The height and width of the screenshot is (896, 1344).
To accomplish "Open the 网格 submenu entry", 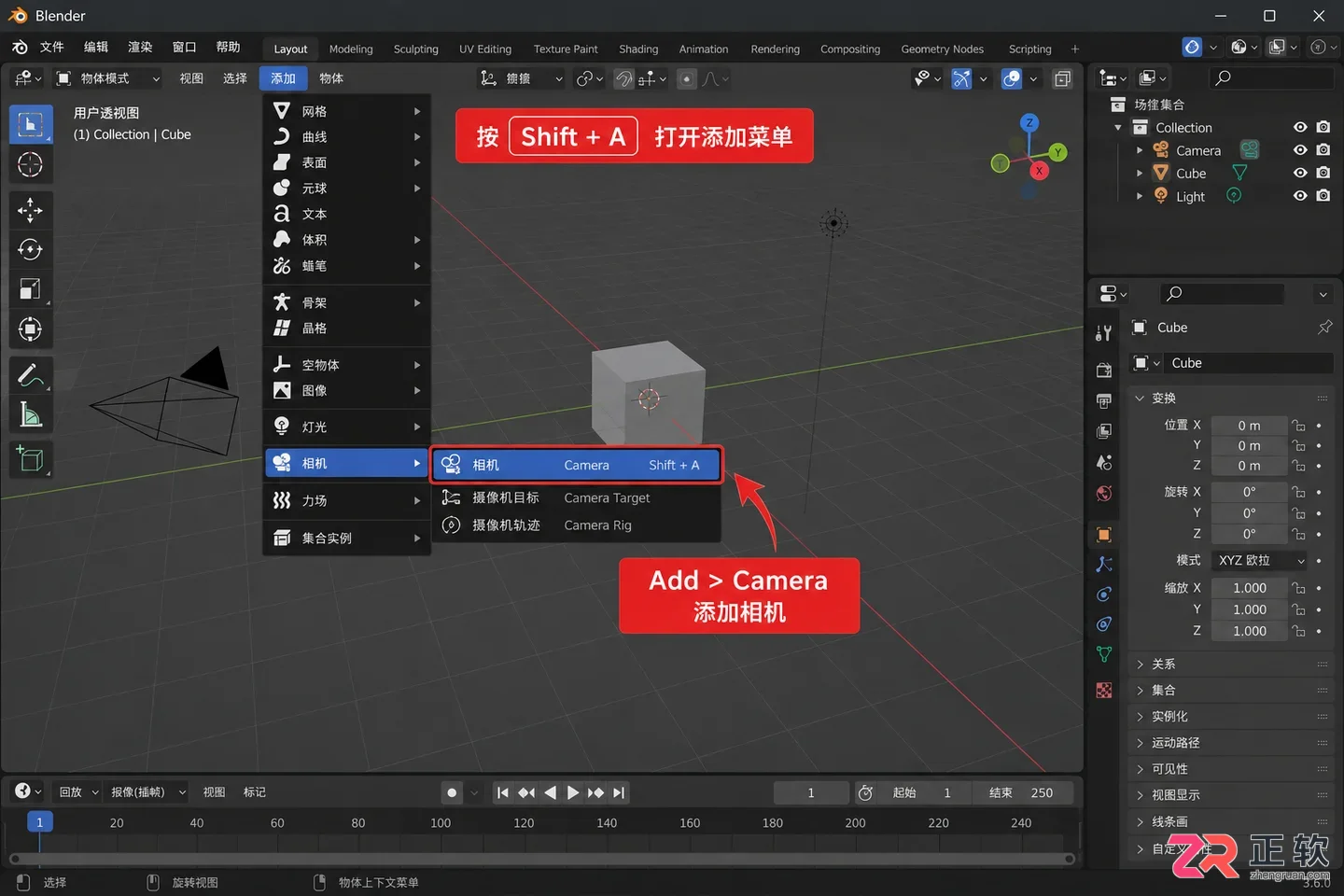I will (347, 111).
